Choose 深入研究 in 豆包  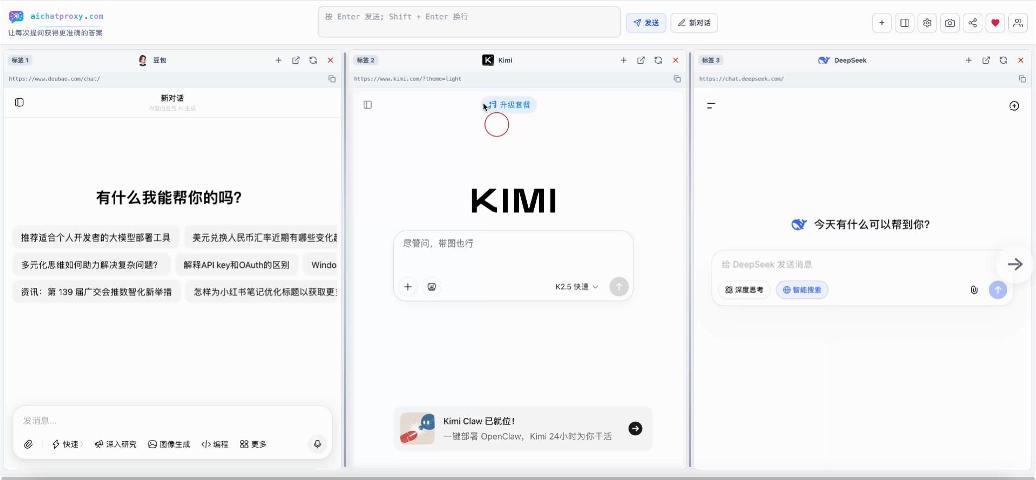click(x=115, y=444)
